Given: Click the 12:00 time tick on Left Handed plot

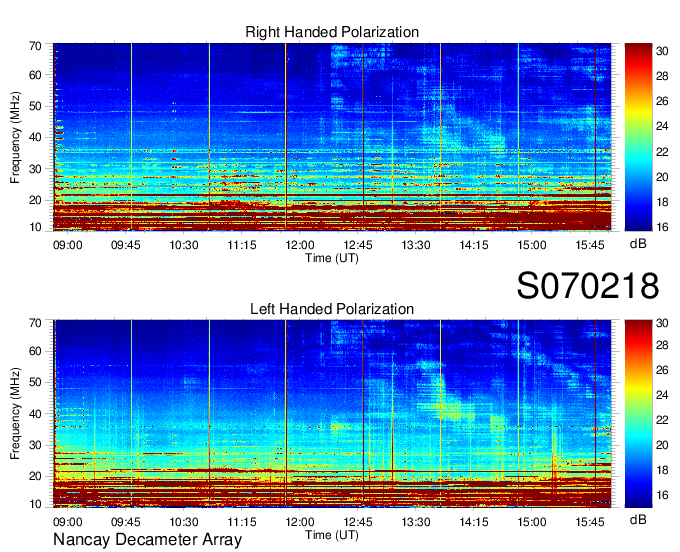Looking at the screenshot, I should pyautogui.click(x=300, y=522).
